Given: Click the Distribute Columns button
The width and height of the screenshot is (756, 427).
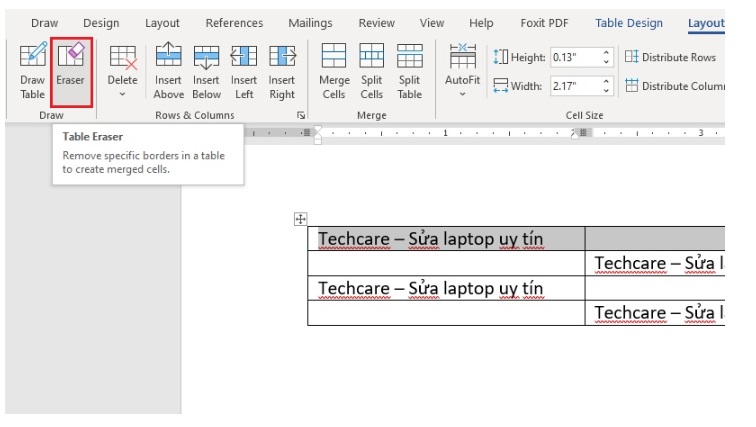Looking at the screenshot, I should pyautogui.click(x=673, y=86).
